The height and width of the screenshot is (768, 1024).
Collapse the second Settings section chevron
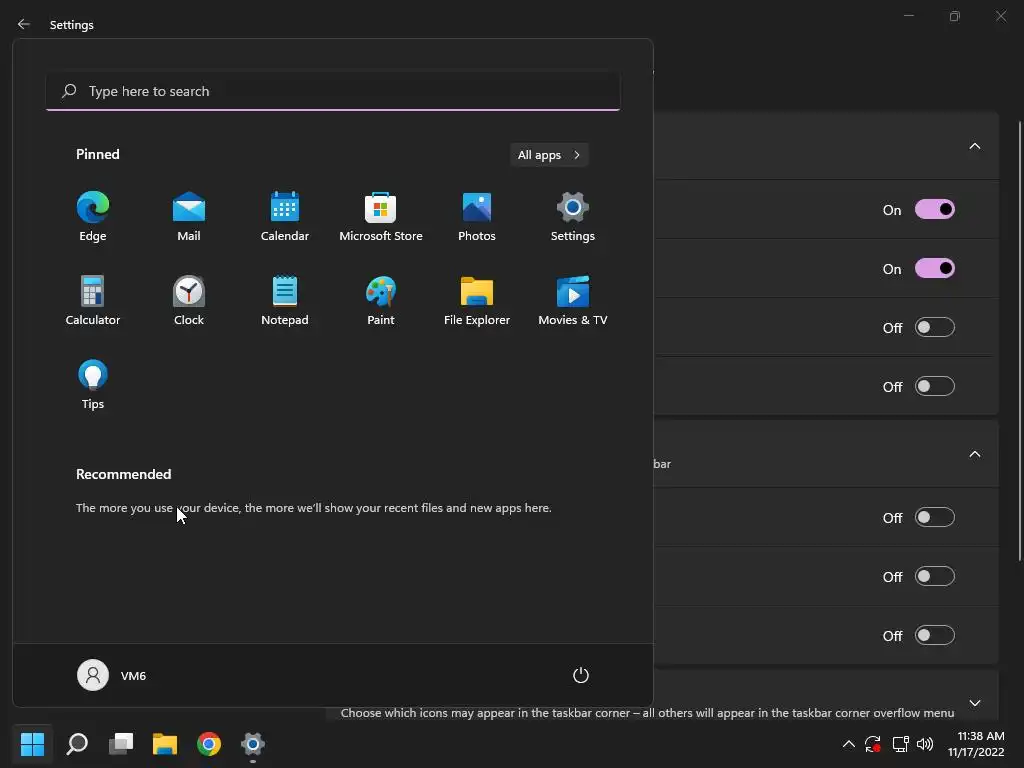coord(974,455)
